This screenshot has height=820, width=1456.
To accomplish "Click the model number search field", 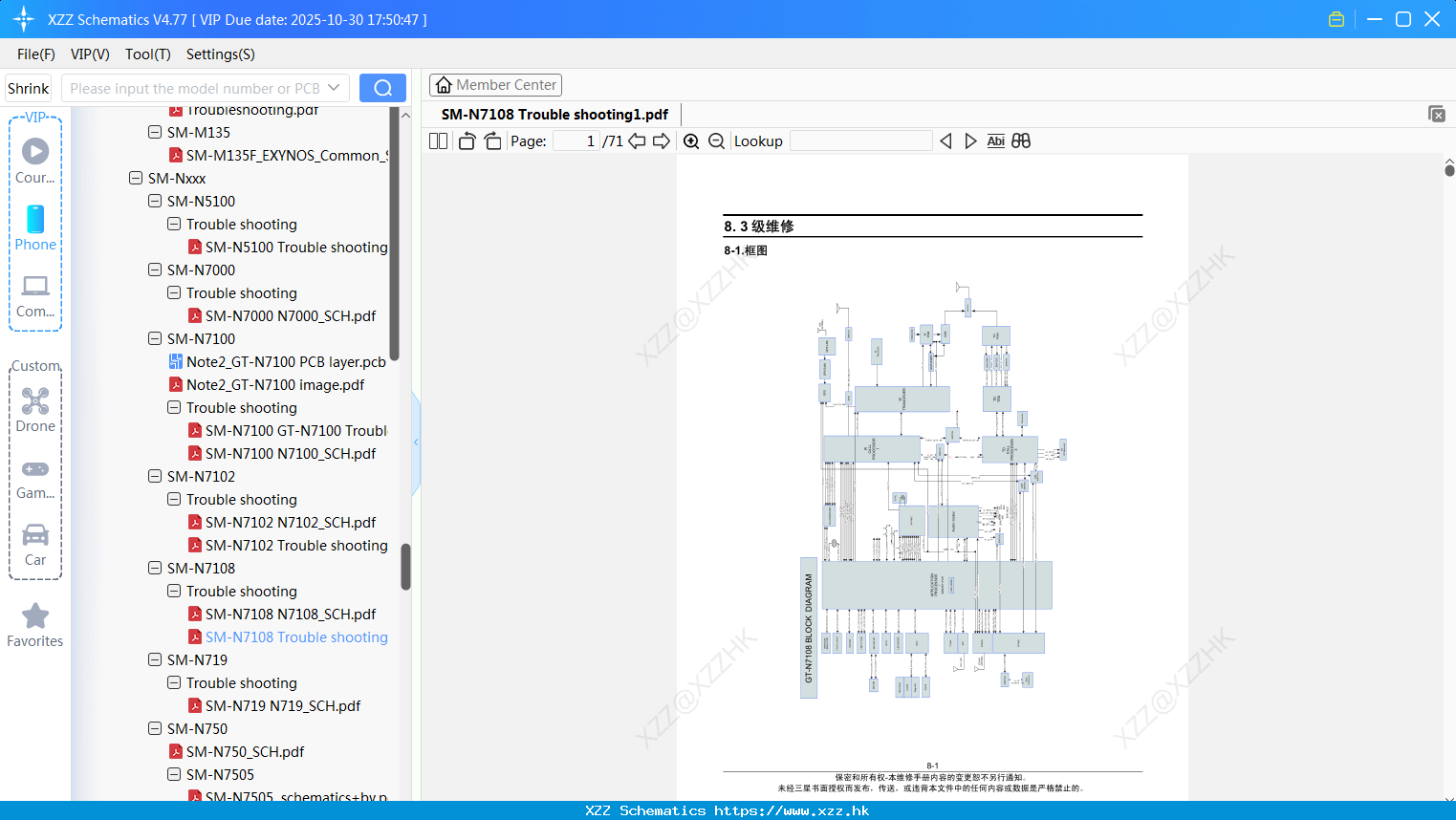I will pyautogui.click(x=194, y=88).
